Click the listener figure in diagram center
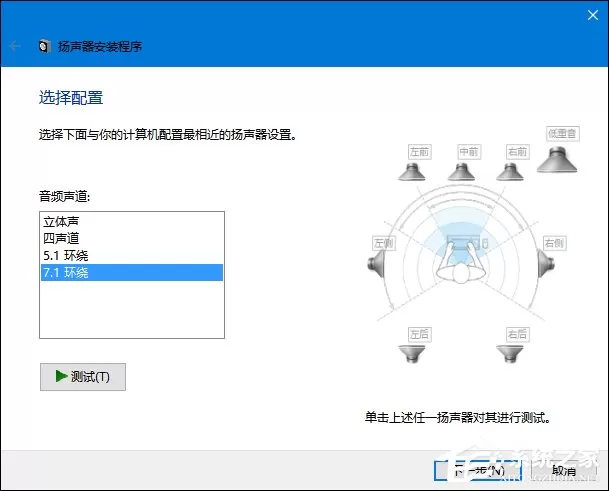The height and width of the screenshot is (491, 609). pyautogui.click(x=461, y=264)
